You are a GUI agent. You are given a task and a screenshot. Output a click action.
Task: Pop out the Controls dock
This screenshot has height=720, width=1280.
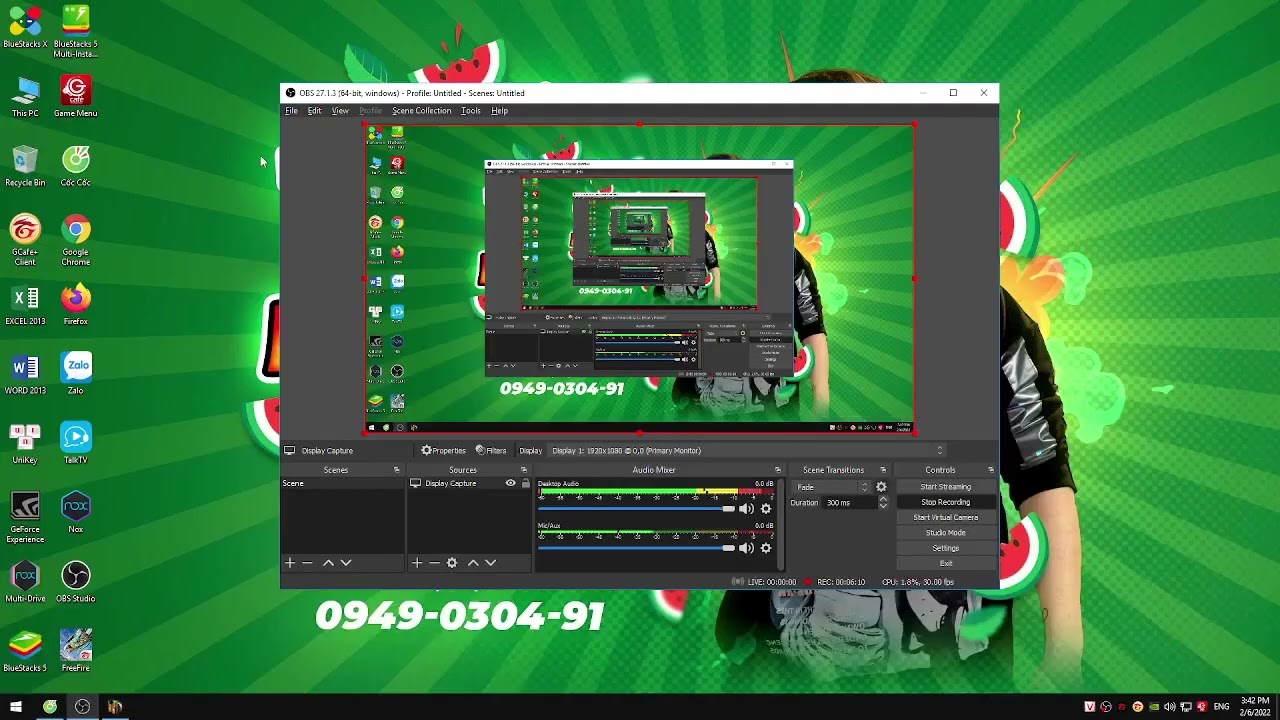[991, 470]
